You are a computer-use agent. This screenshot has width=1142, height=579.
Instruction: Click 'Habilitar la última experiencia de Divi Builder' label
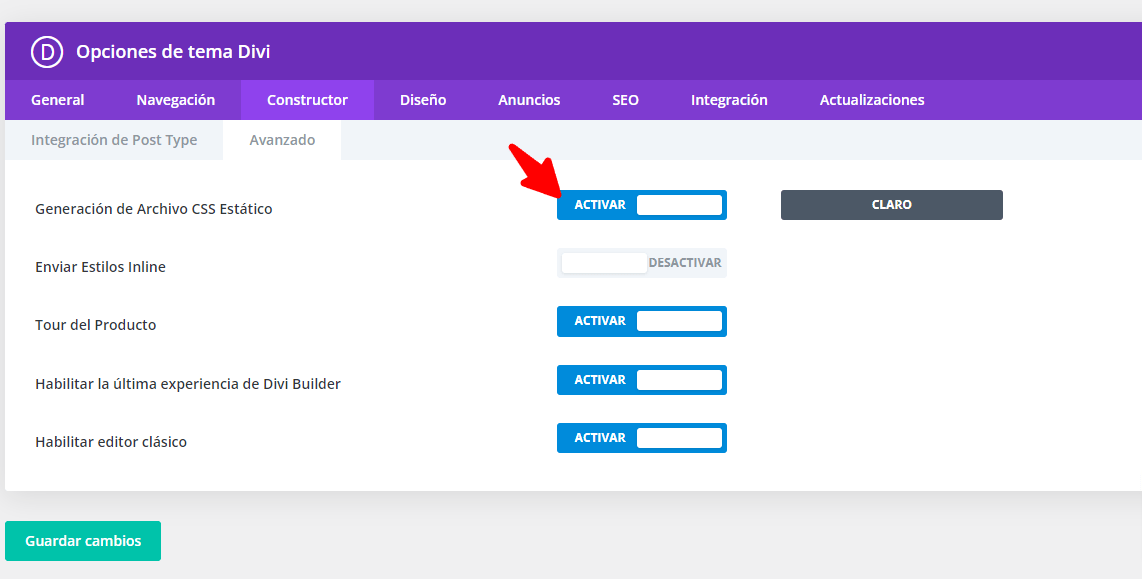point(188,384)
